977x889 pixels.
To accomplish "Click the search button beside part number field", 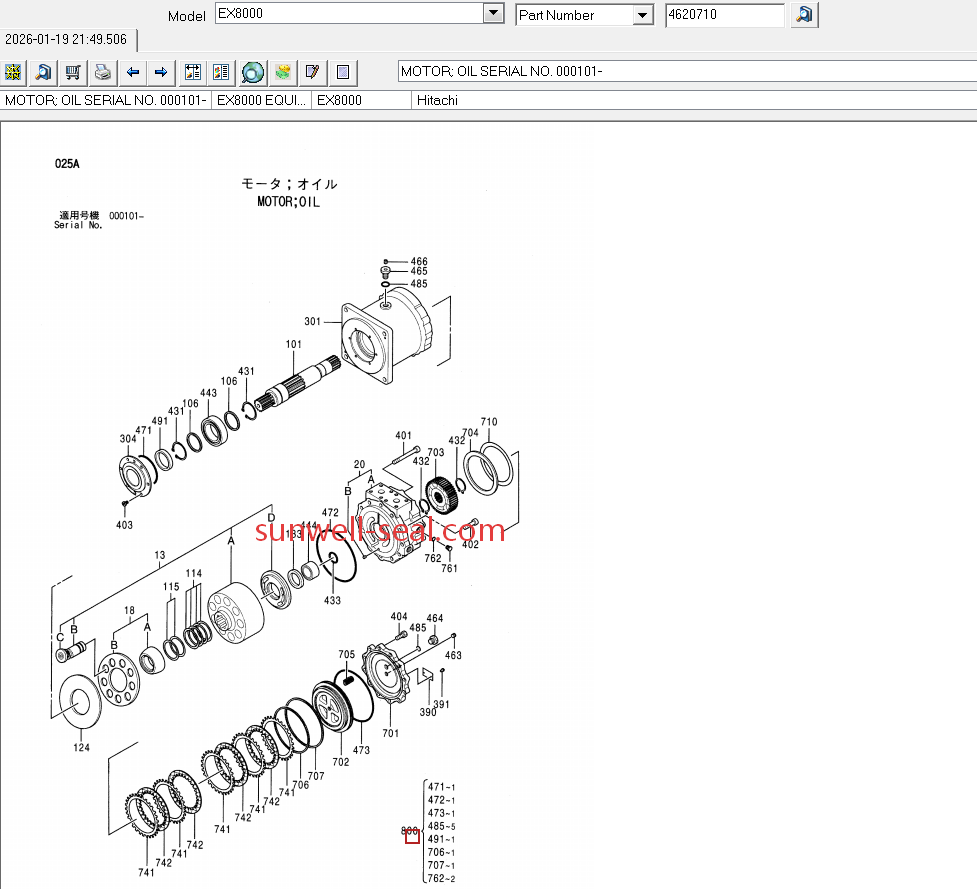I will click(x=804, y=15).
